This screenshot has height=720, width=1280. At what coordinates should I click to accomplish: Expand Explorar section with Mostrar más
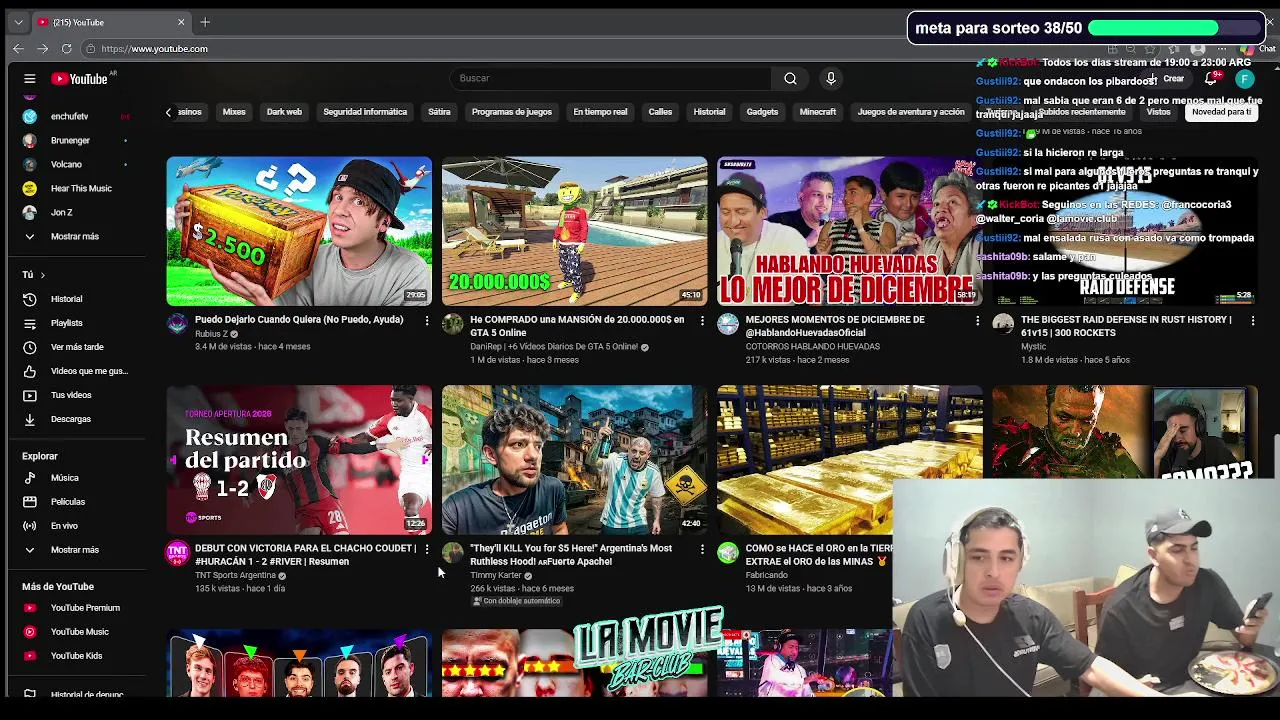pos(75,550)
